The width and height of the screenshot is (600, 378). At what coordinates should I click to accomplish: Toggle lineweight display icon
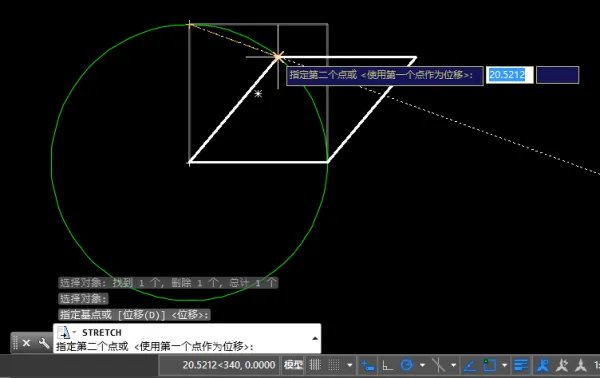[x=521, y=365]
